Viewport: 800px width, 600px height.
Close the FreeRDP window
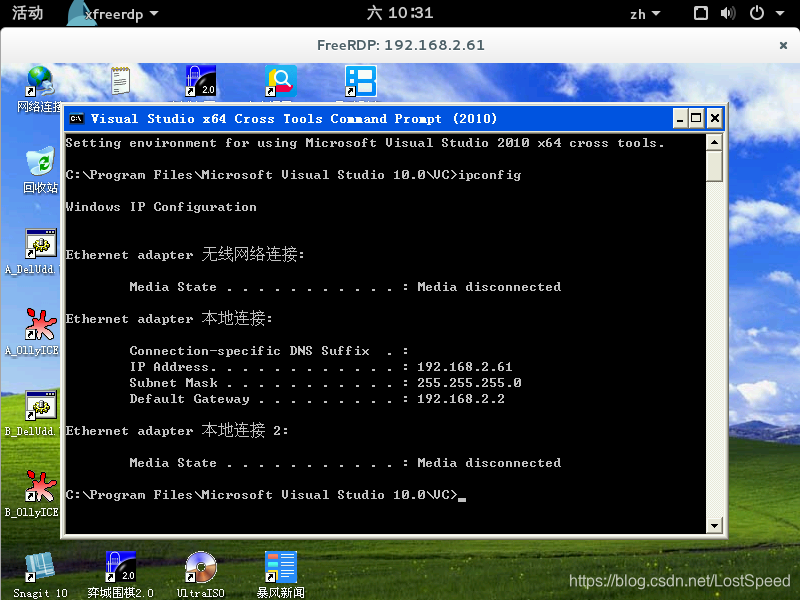coord(783,45)
